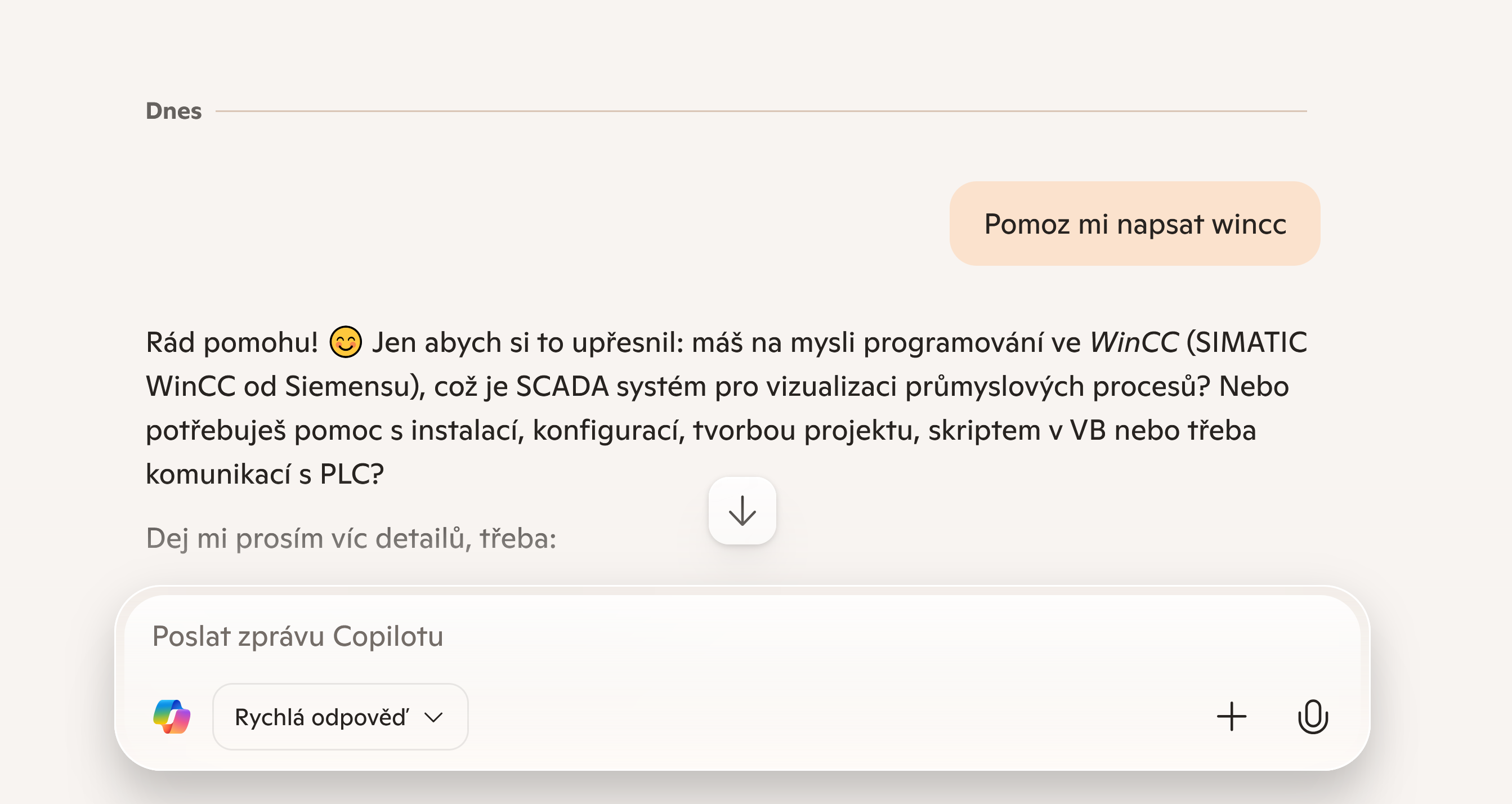Click the italic "WinCC" word in reply

point(1133,343)
